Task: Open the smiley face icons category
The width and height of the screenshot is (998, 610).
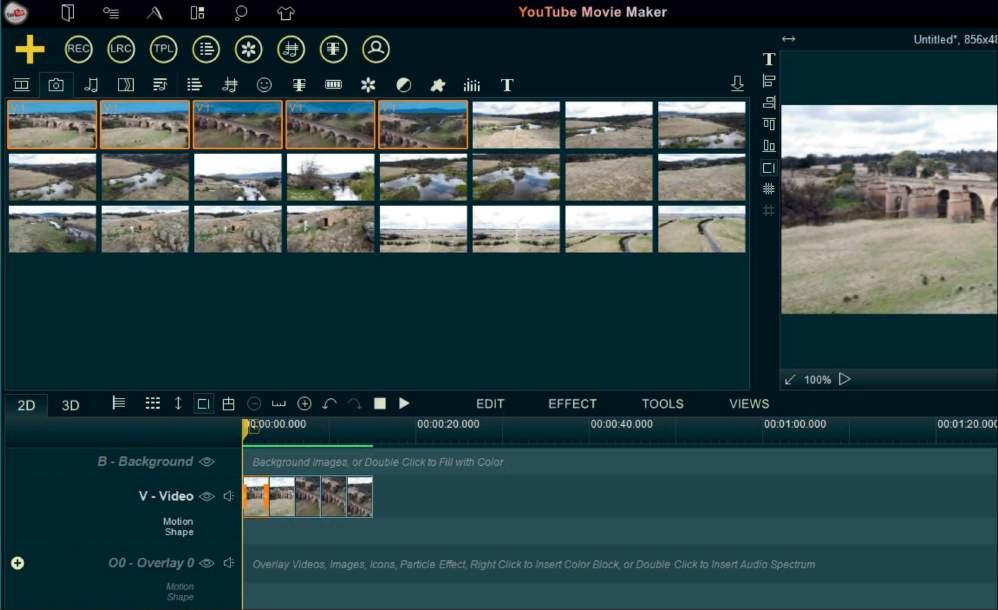Action: 264,85
